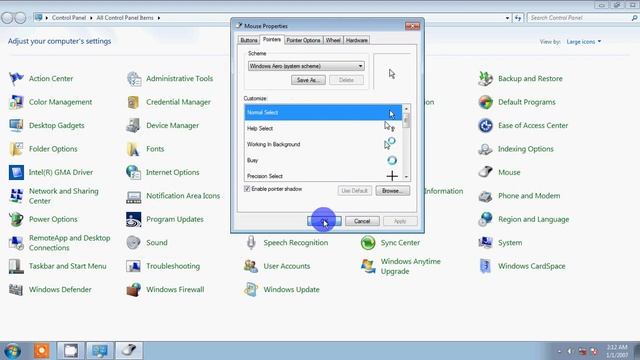Open Credential Manager icon
Image resolution: width=640 pixels, height=360 pixels.
click(134, 102)
